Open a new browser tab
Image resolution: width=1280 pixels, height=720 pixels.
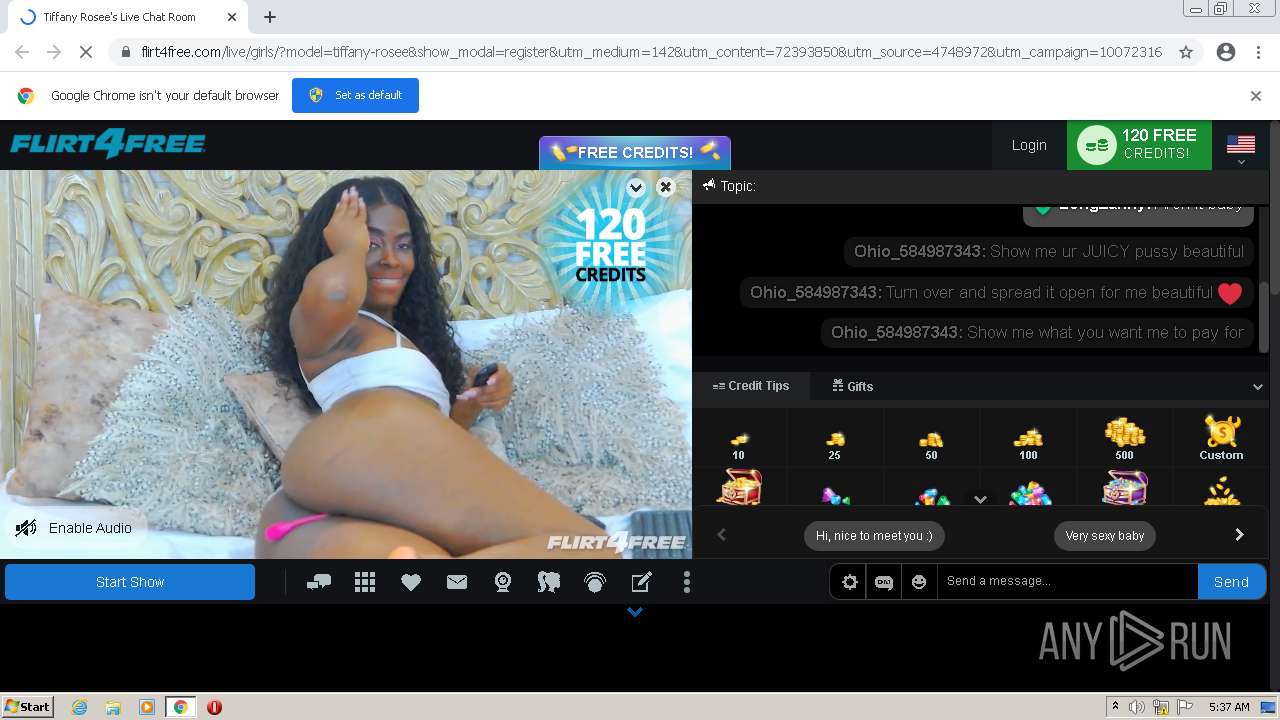(270, 17)
